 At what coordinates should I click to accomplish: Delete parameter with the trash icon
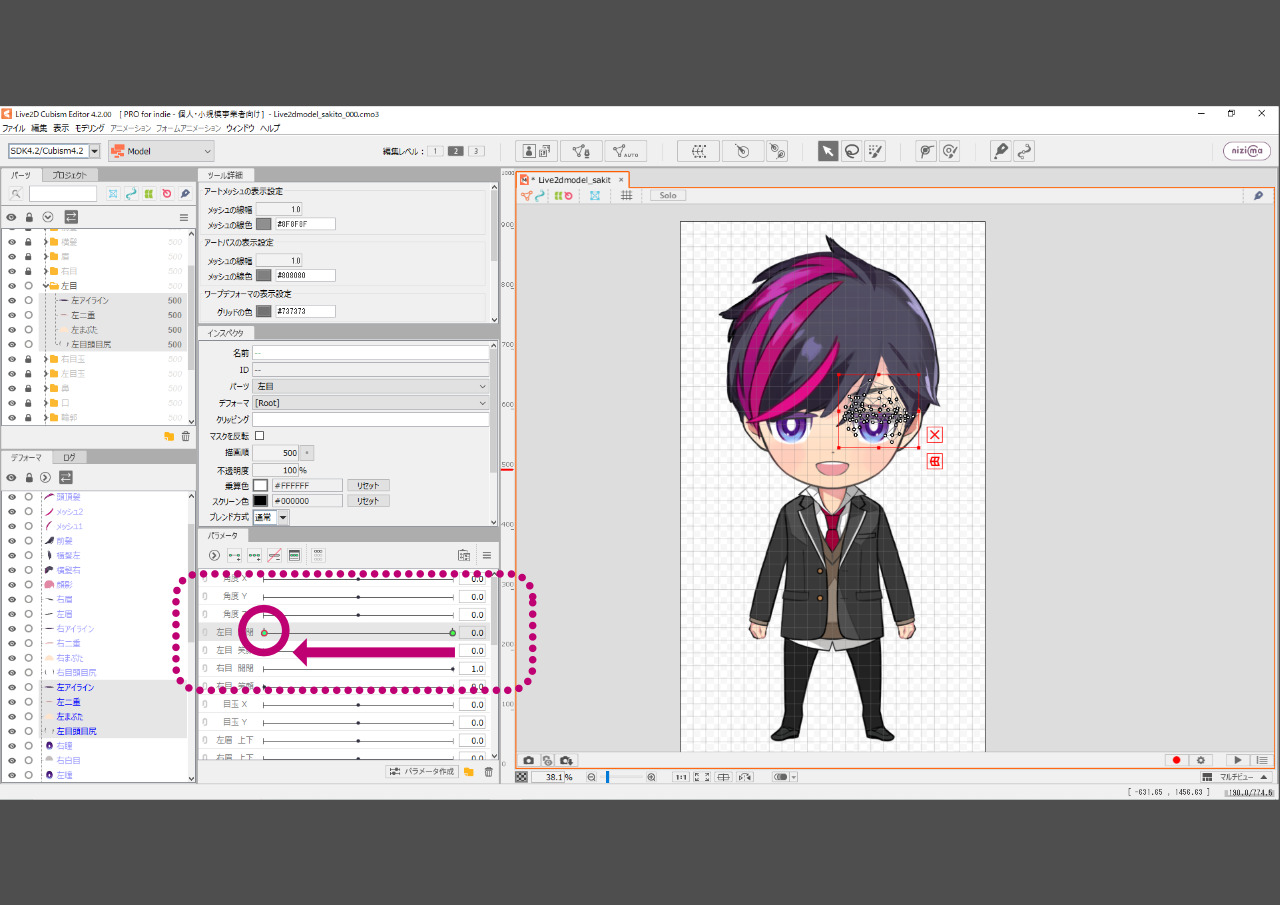[489, 772]
